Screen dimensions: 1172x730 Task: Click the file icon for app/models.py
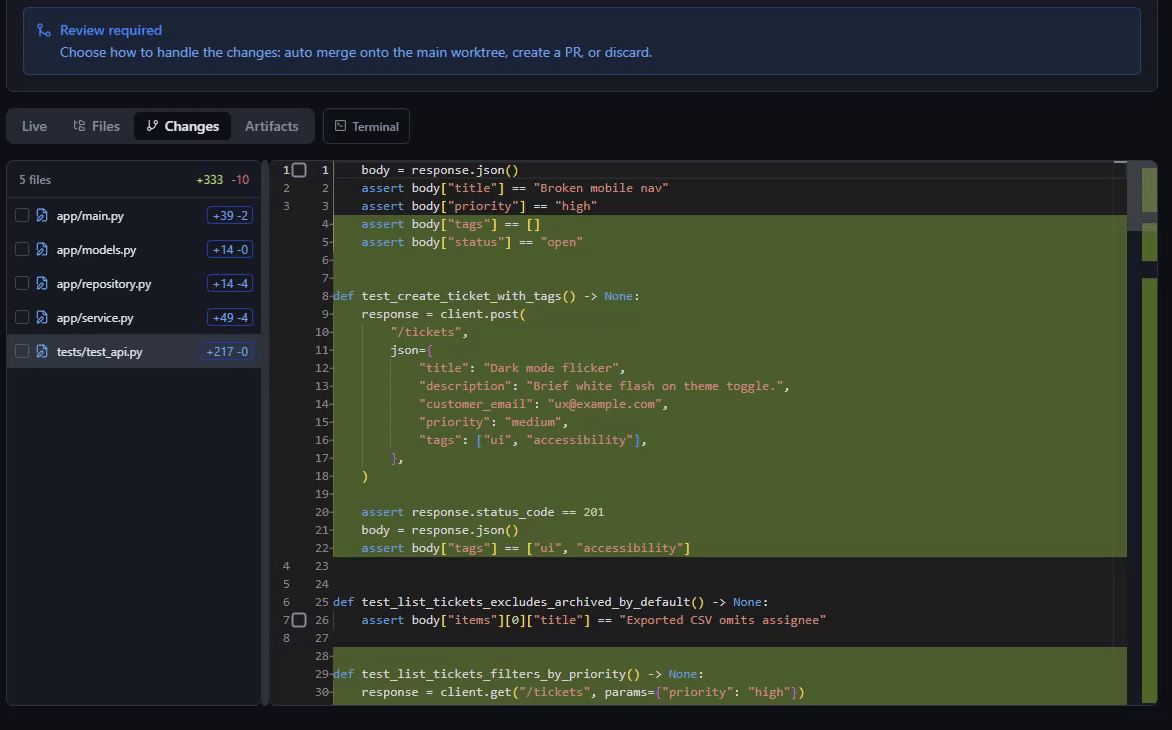point(42,250)
